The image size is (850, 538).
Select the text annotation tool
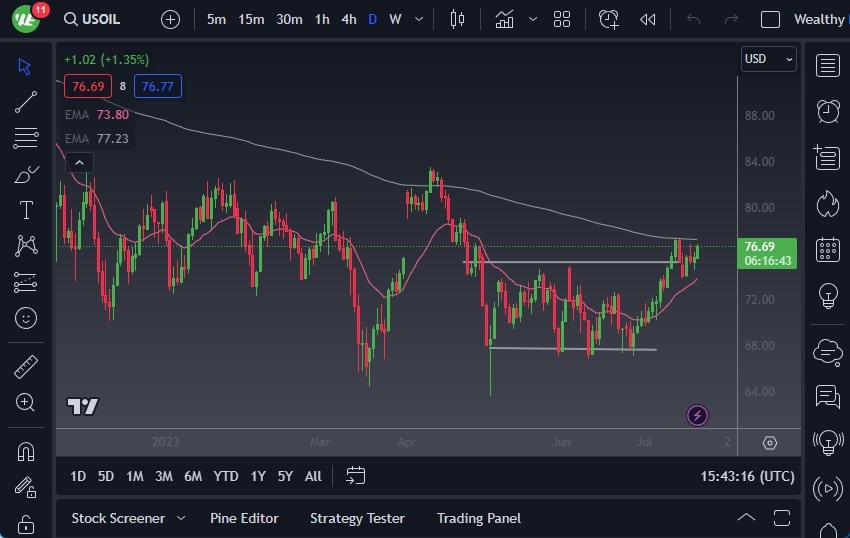point(26,210)
